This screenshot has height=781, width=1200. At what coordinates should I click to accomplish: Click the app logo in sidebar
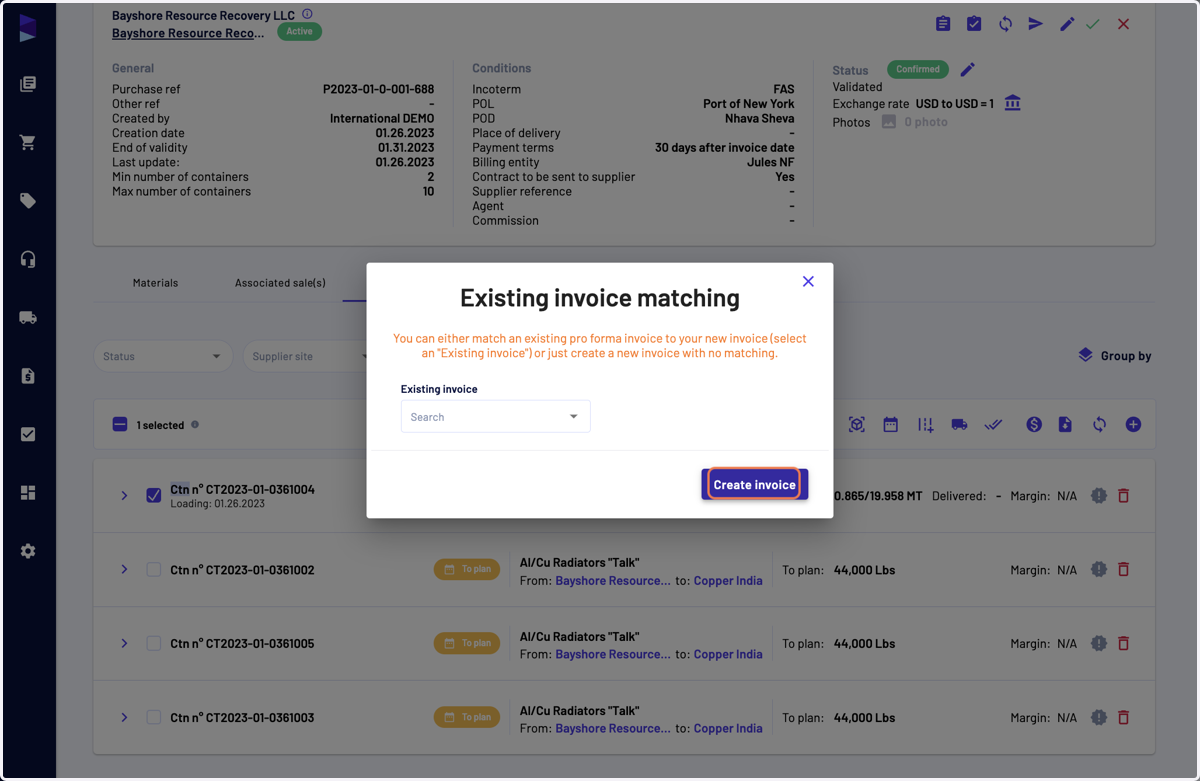pos(28,28)
